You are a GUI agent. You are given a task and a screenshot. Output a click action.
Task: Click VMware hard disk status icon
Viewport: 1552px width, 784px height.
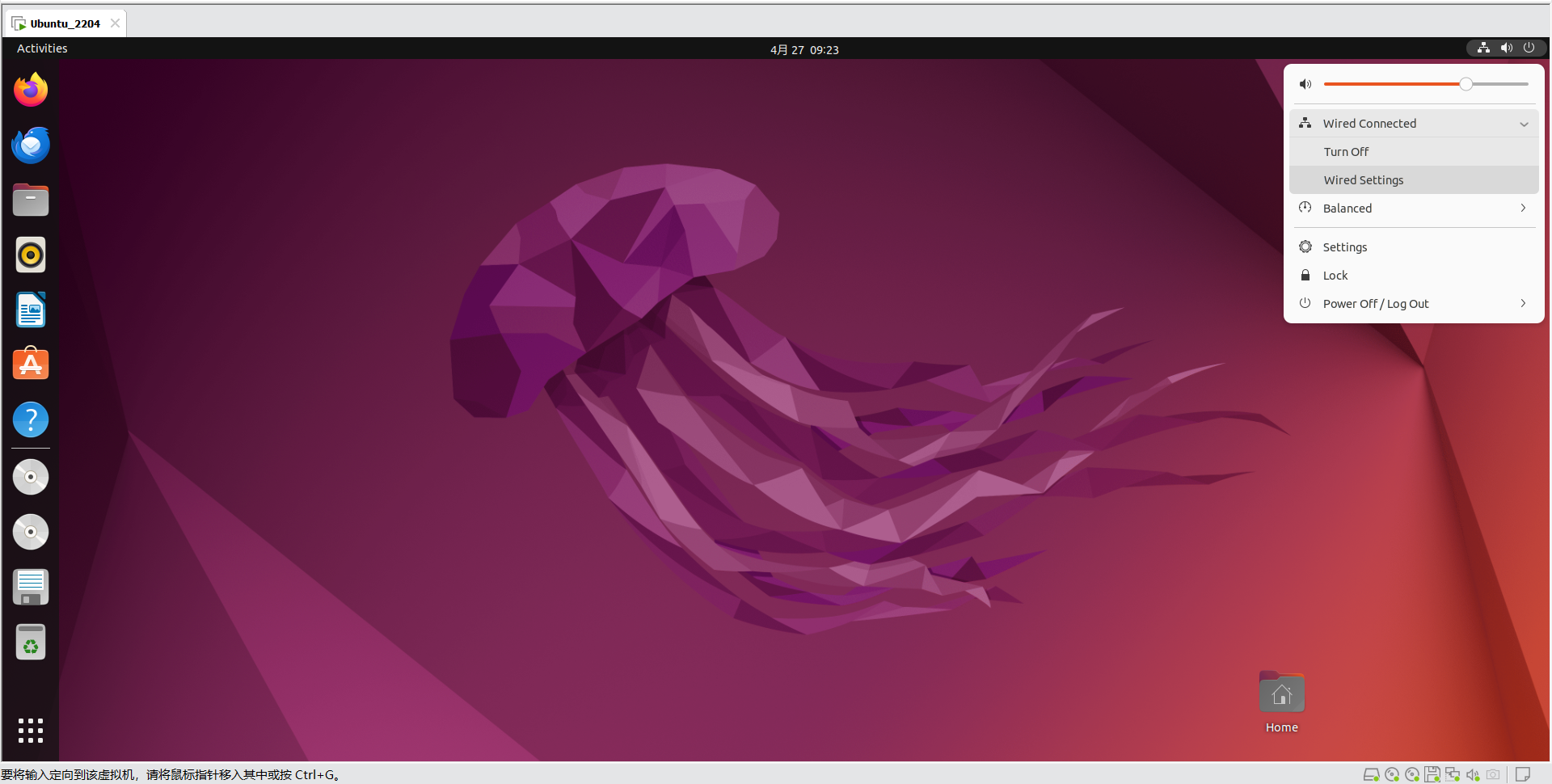click(x=1371, y=774)
